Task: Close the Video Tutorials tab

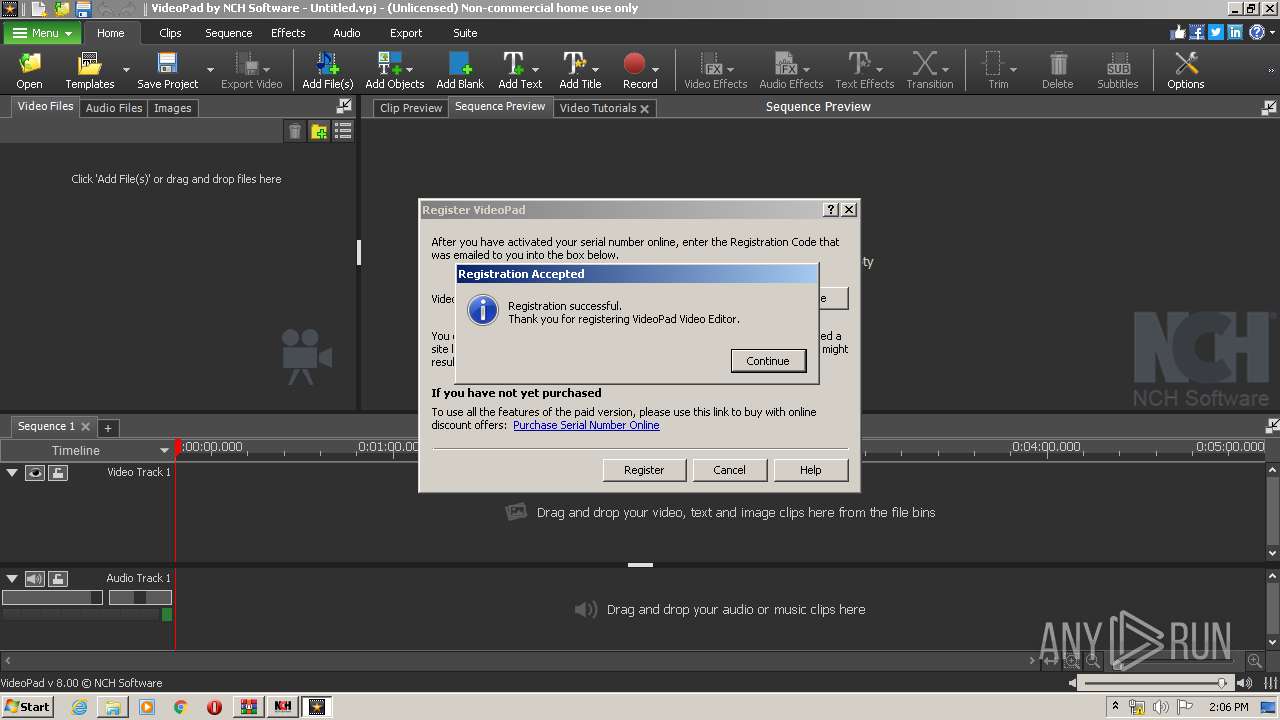Action: coord(645,109)
